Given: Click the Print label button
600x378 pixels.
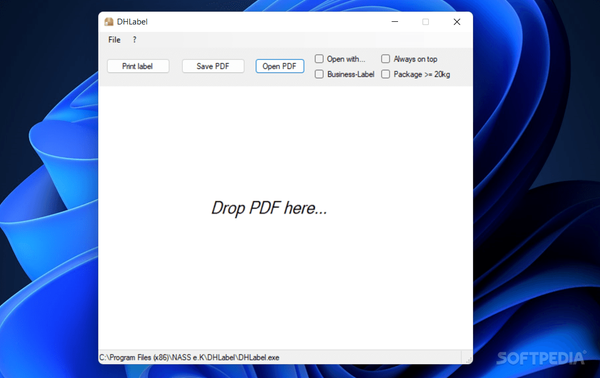Looking at the screenshot, I should [138, 66].
